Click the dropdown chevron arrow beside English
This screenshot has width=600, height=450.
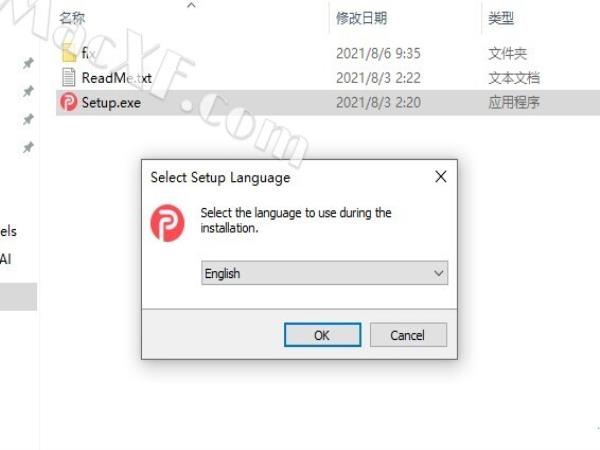[x=439, y=273]
